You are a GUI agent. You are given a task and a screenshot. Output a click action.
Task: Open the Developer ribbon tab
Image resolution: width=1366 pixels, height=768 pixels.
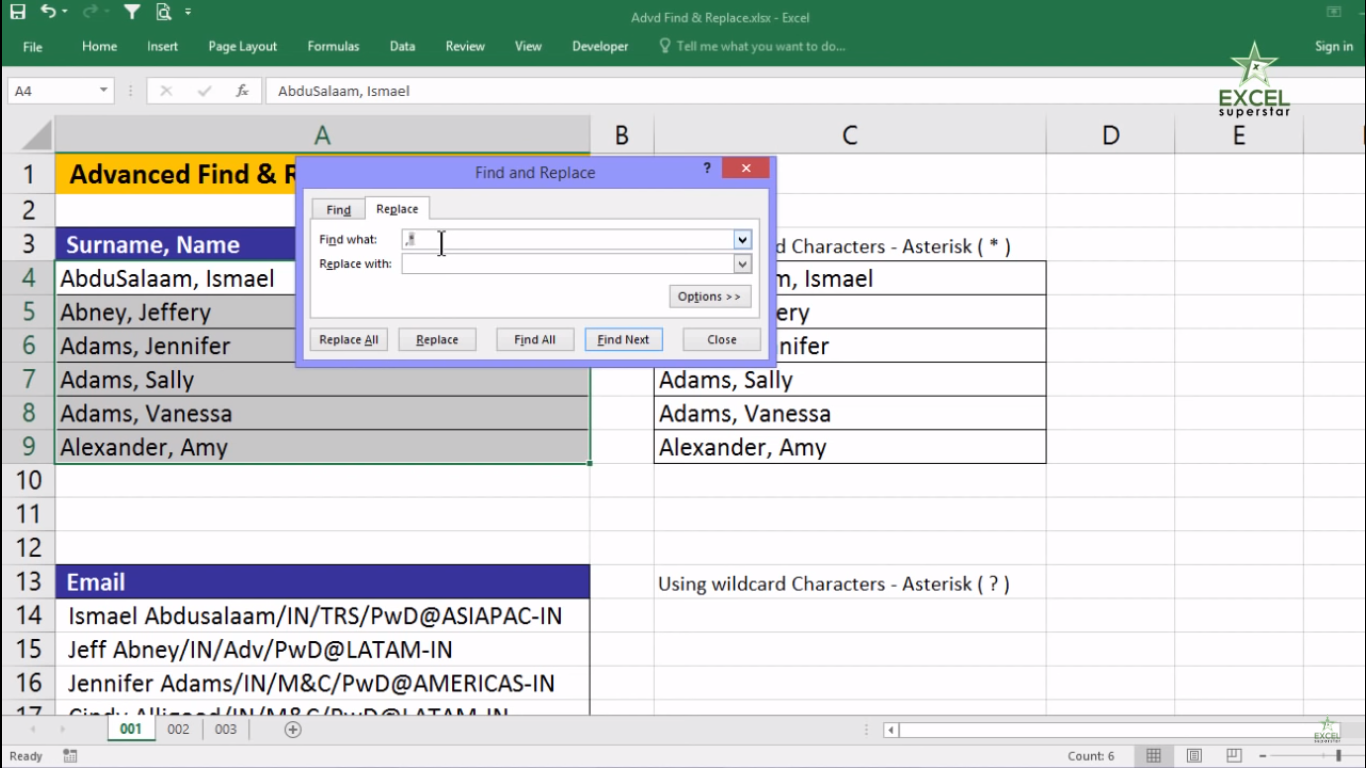[x=600, y=46]
